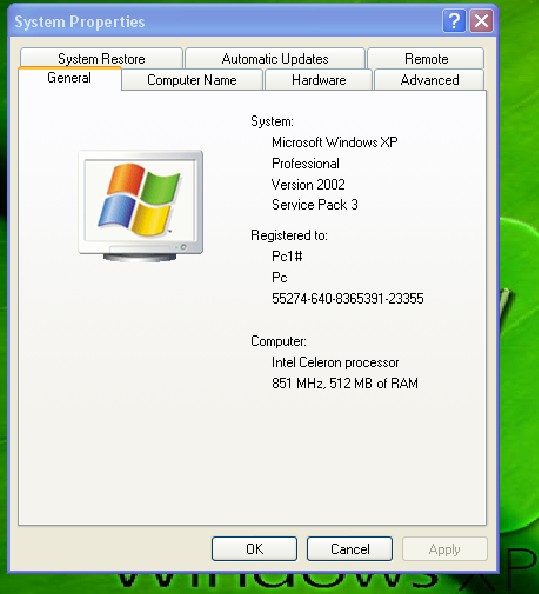The height and width of the screenshot is (594, 539).
Task: Click the Cancel button
Action: pyautogui.click(x=350, y=549)
